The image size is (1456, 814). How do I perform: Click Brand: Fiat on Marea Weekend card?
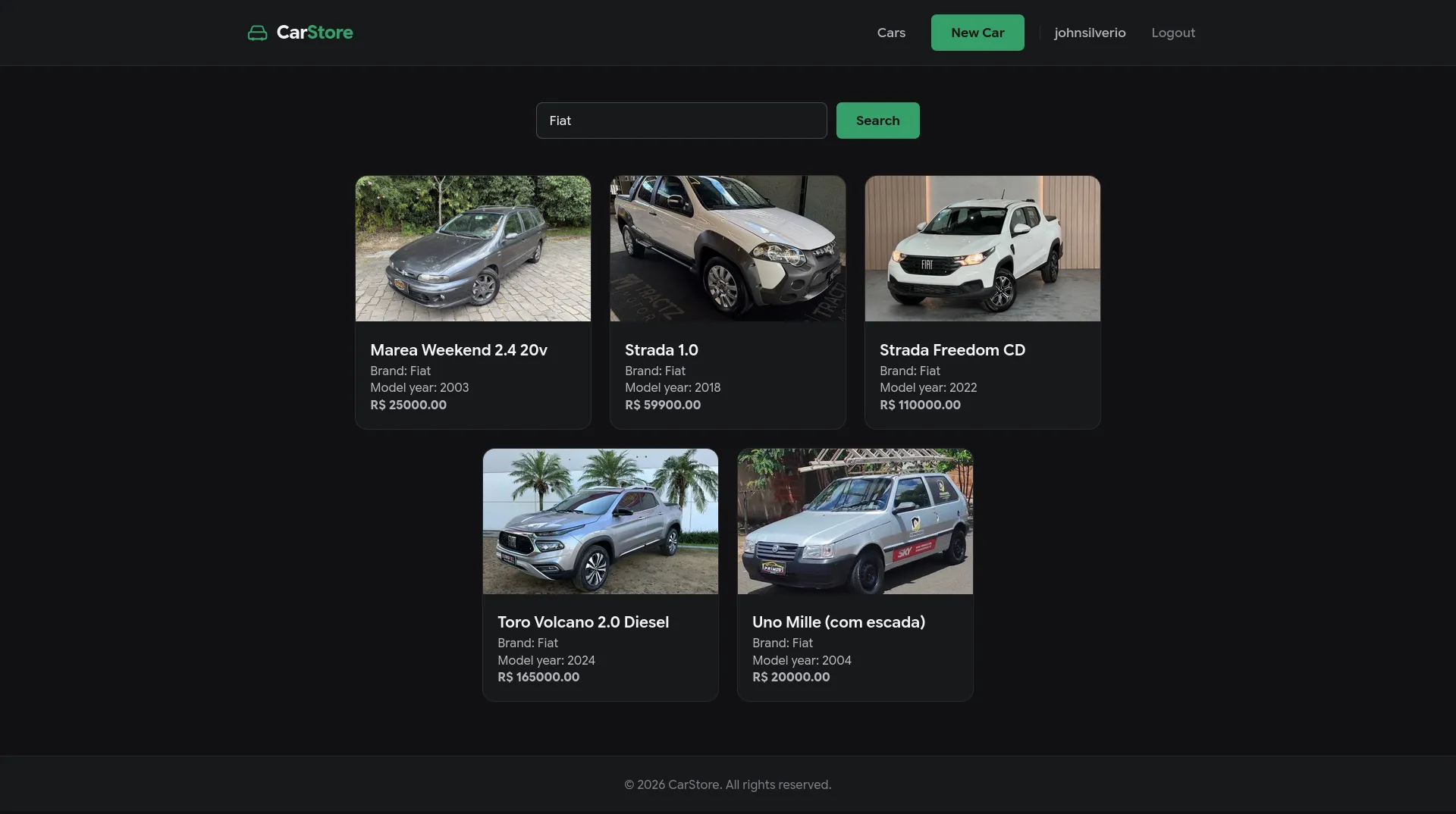pos(400,371)
